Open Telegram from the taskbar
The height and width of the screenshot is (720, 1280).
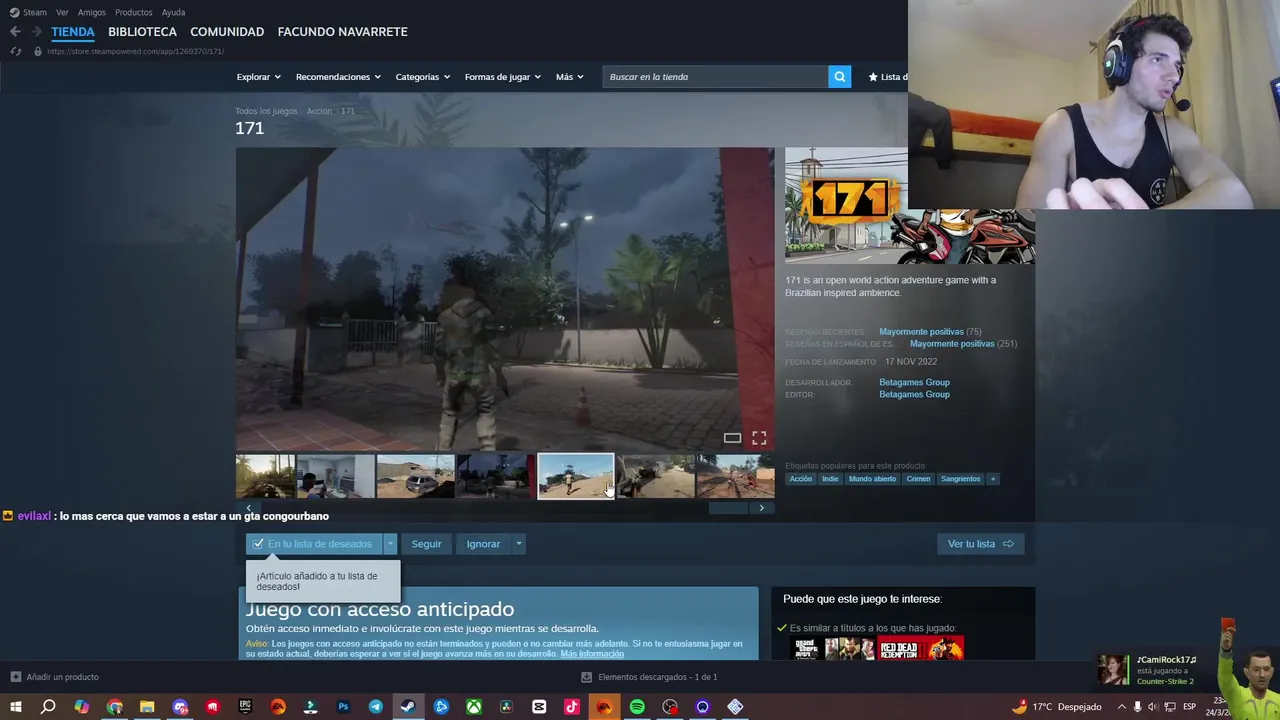376,707
